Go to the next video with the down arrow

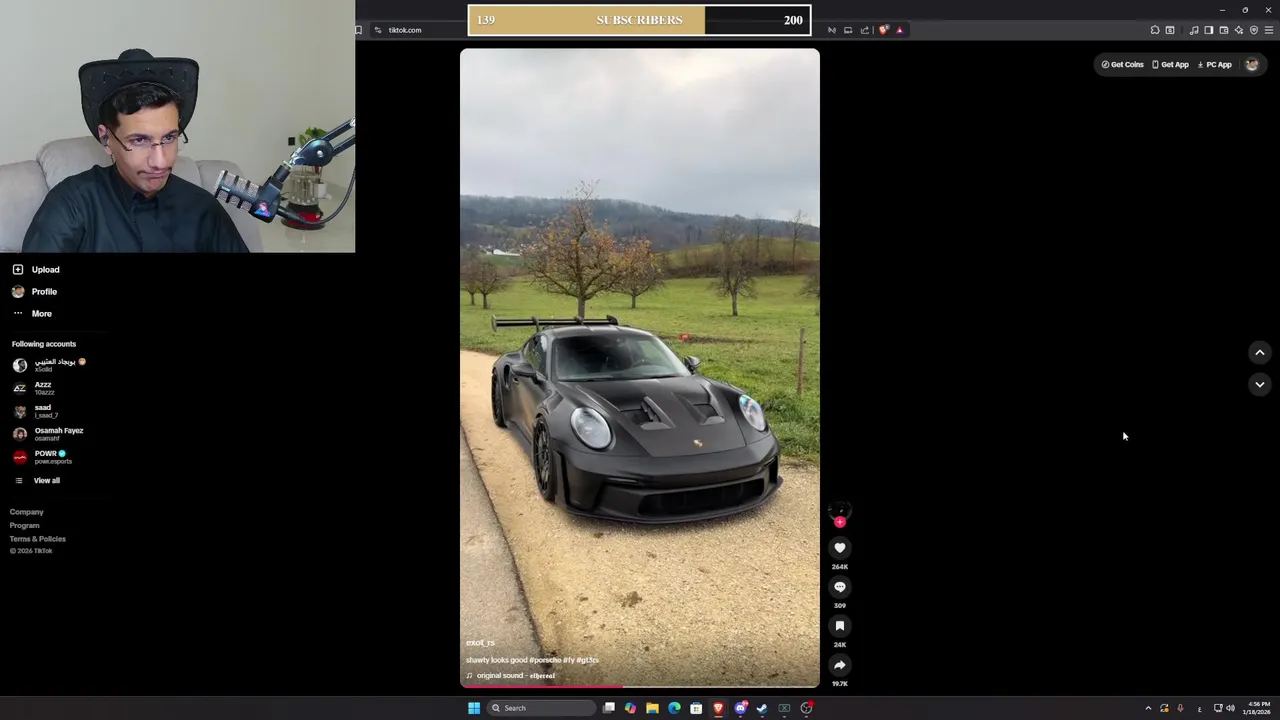[x=1260, y=384]
